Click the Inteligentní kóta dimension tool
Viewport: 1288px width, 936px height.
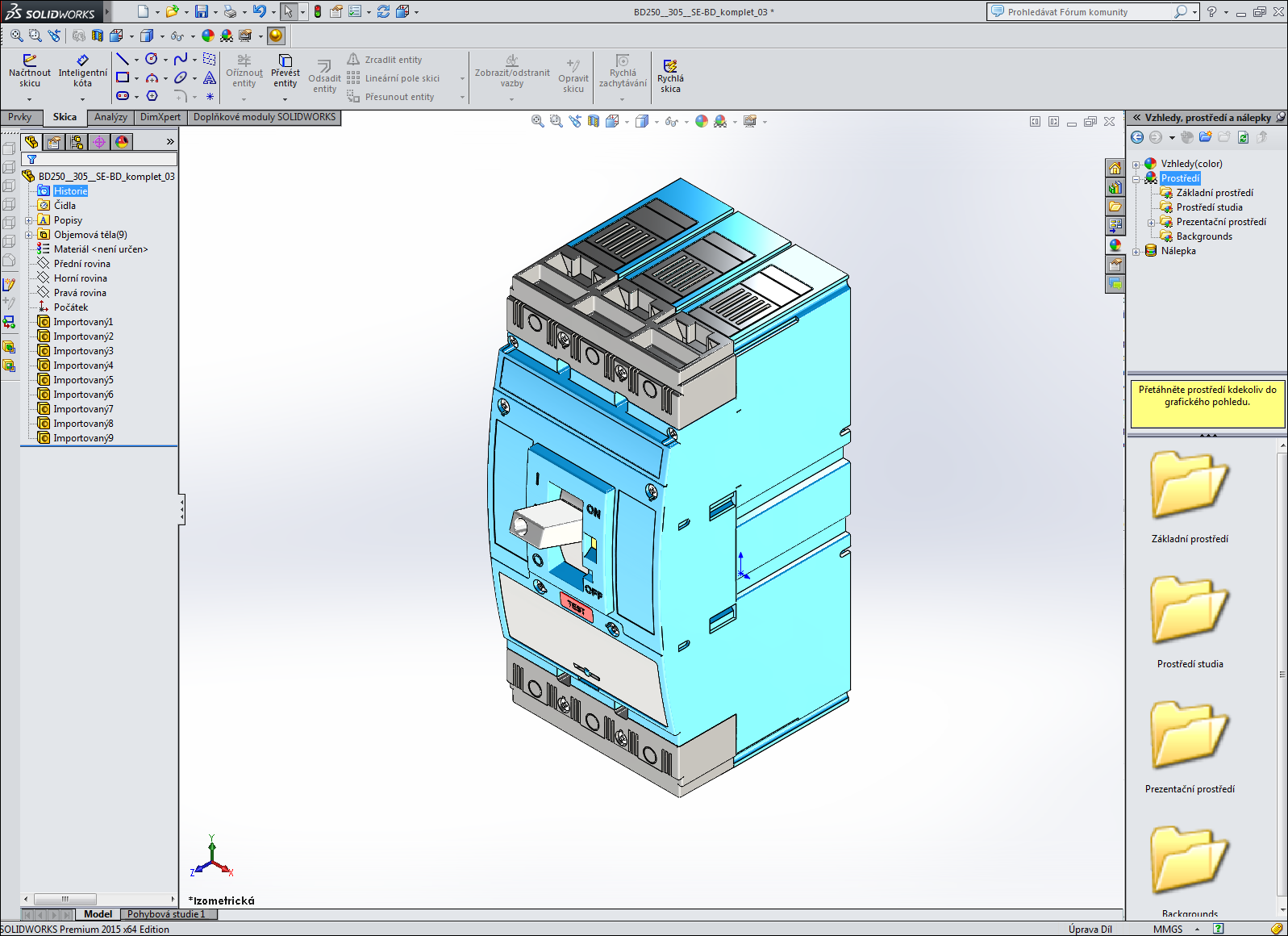tap(82, 71)
